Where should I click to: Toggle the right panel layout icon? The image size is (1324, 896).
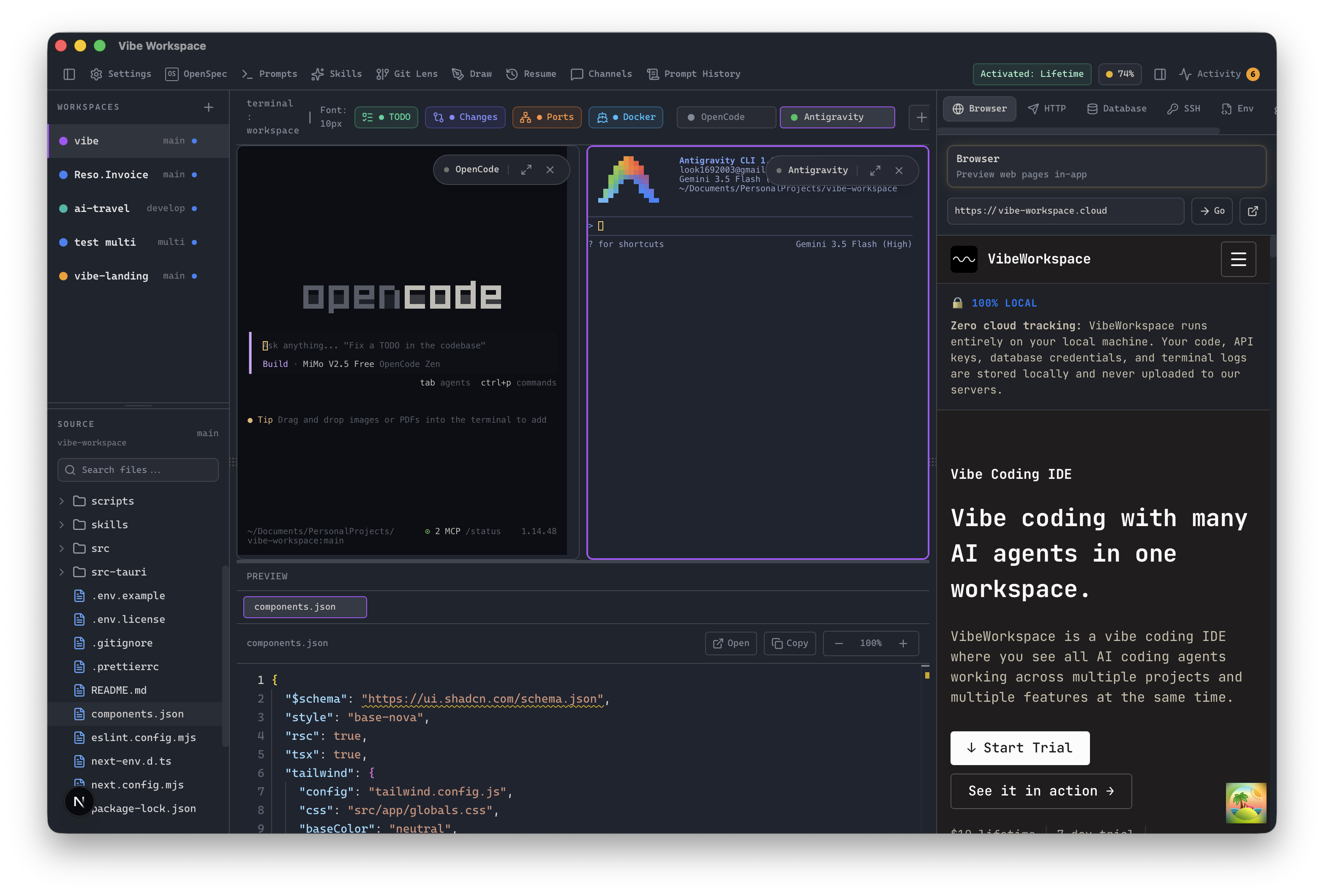click(1160, 74)
